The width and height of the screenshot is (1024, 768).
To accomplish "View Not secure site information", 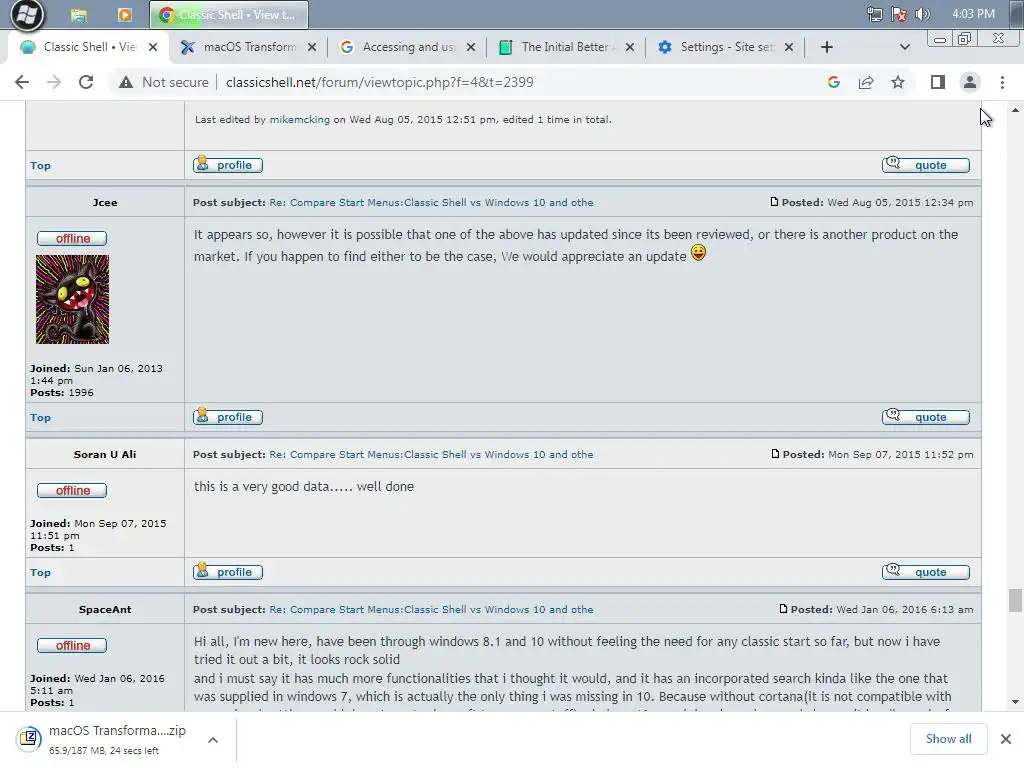I will [x=163, y=82].
